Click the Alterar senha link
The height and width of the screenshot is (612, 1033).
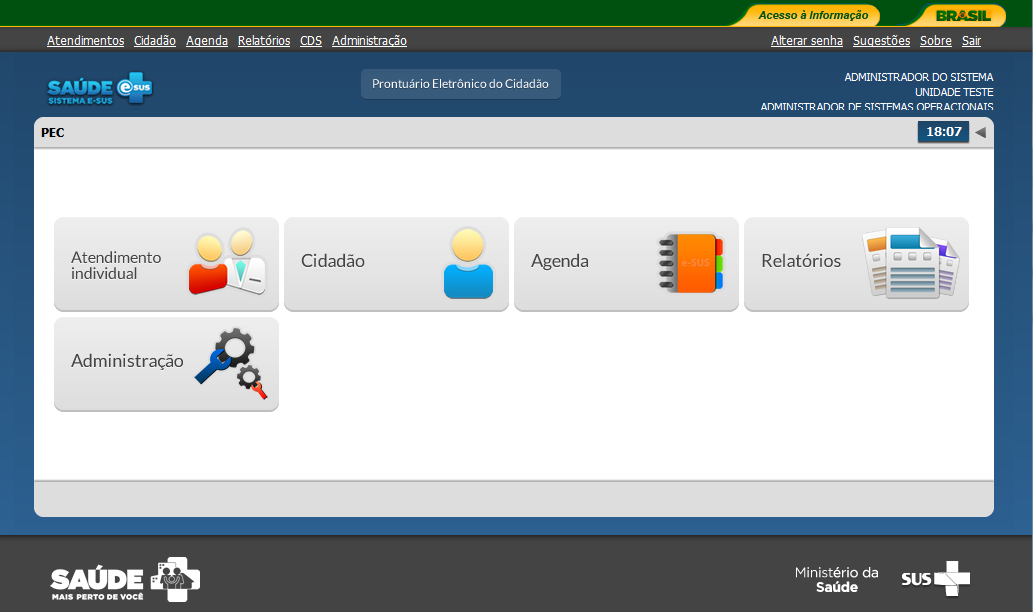(x=807, y=41)
